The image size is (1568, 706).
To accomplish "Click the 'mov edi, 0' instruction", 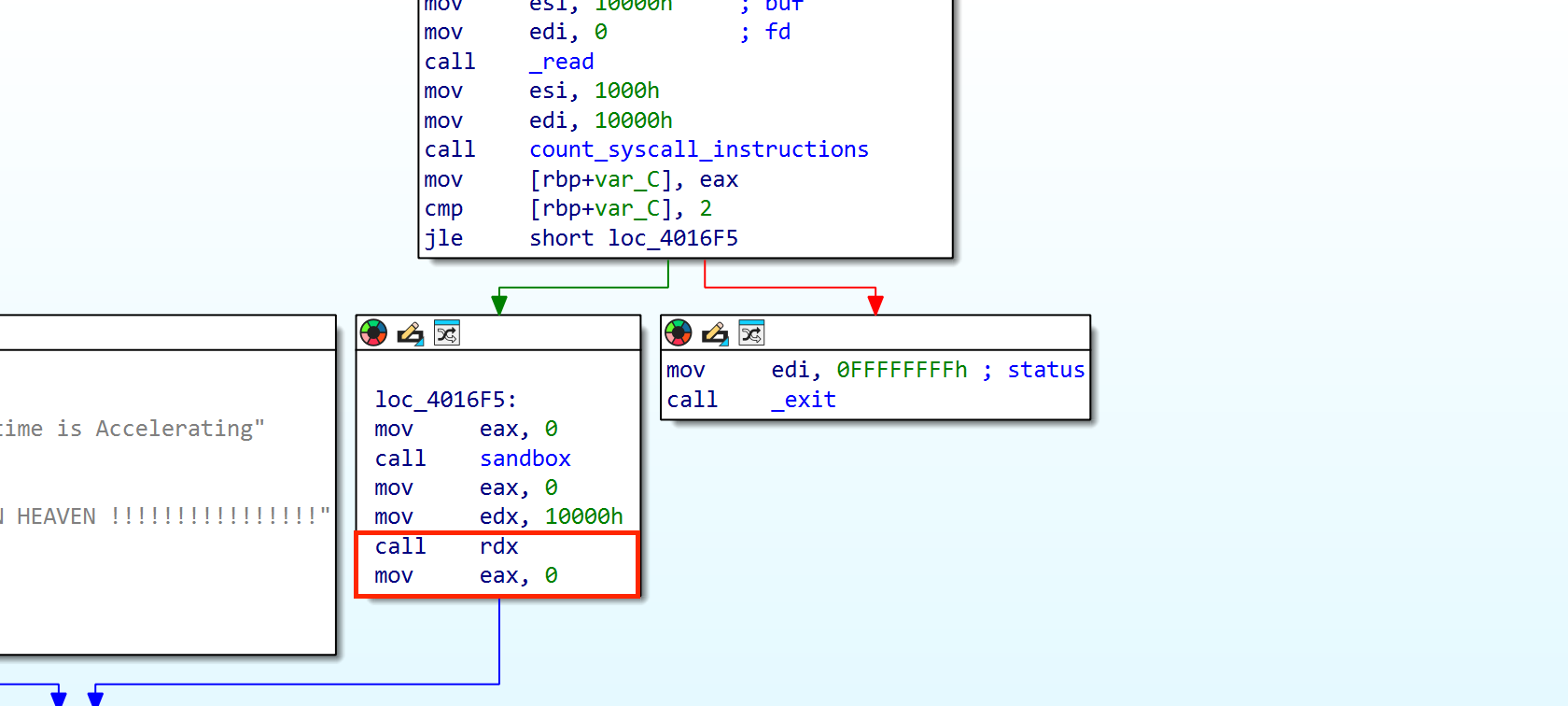I will pyautogui.click(x=515, y=32).
